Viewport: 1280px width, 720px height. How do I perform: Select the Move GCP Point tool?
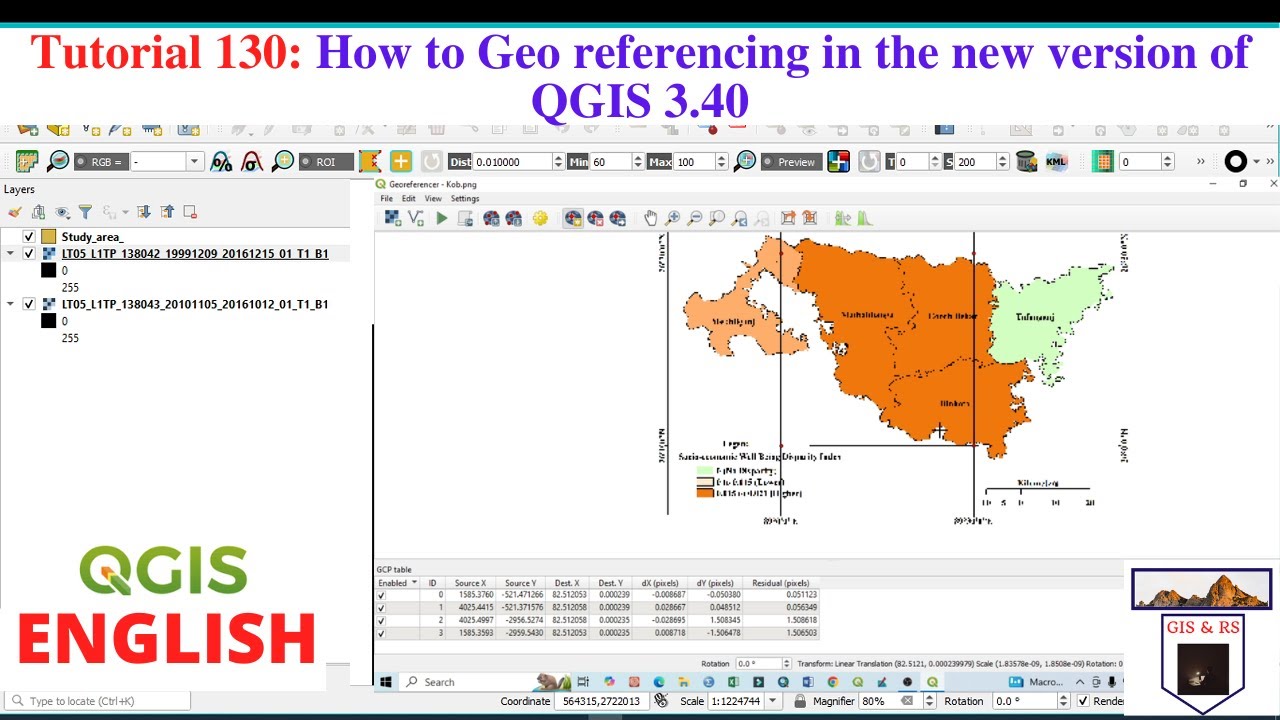[618, 218]
